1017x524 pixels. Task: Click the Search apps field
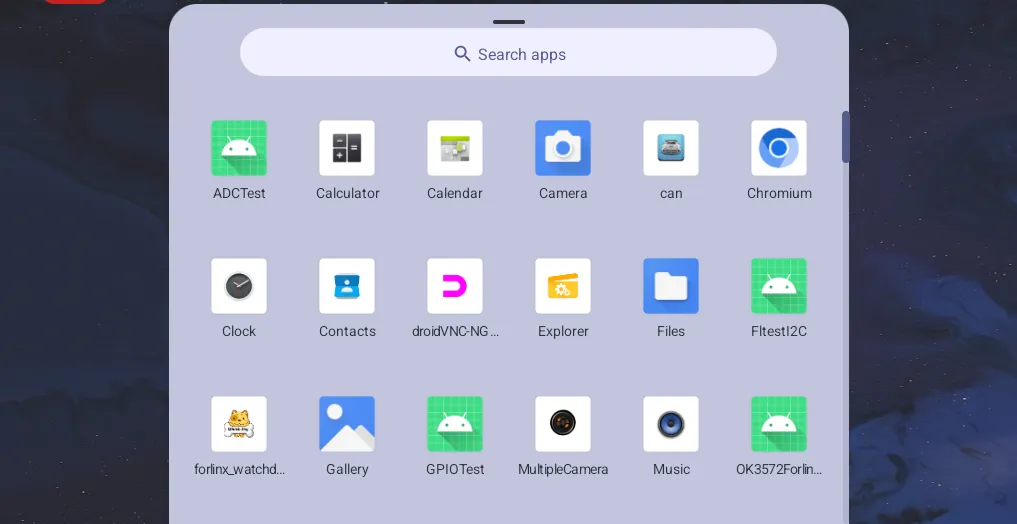(x=508, y=52)
